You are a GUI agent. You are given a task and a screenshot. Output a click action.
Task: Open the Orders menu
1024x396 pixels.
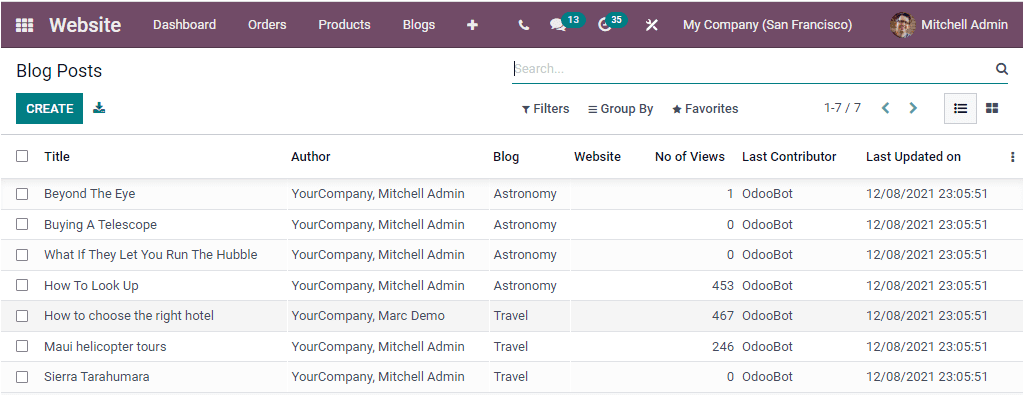click(267, 25)
